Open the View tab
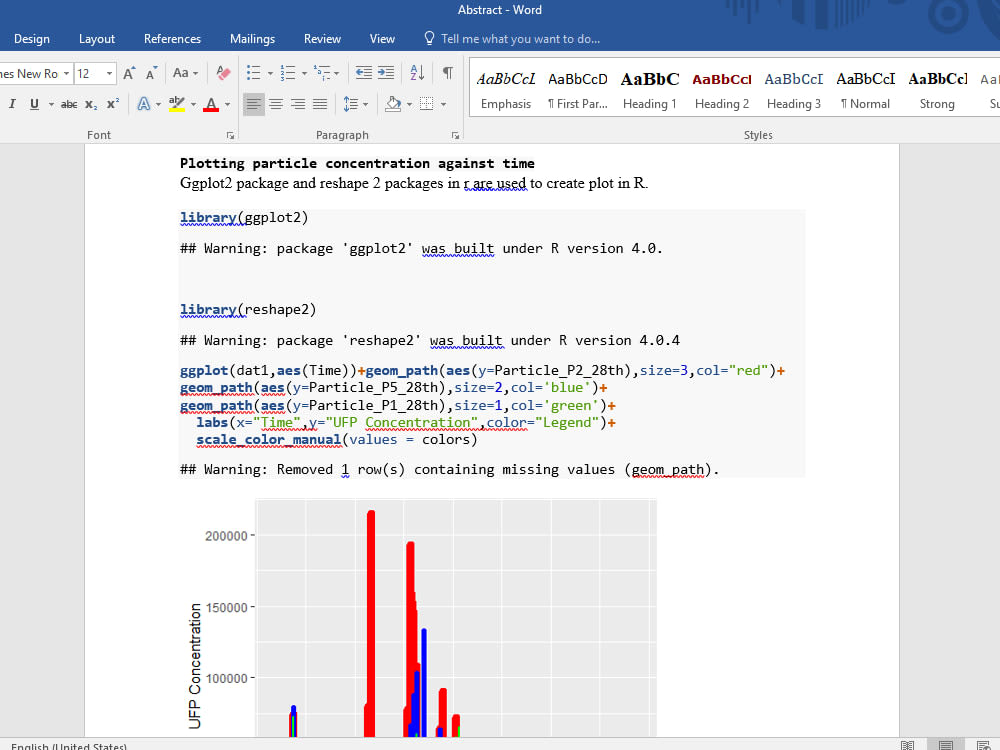This screenshot has width=1000, height=750. click(382, 39)
